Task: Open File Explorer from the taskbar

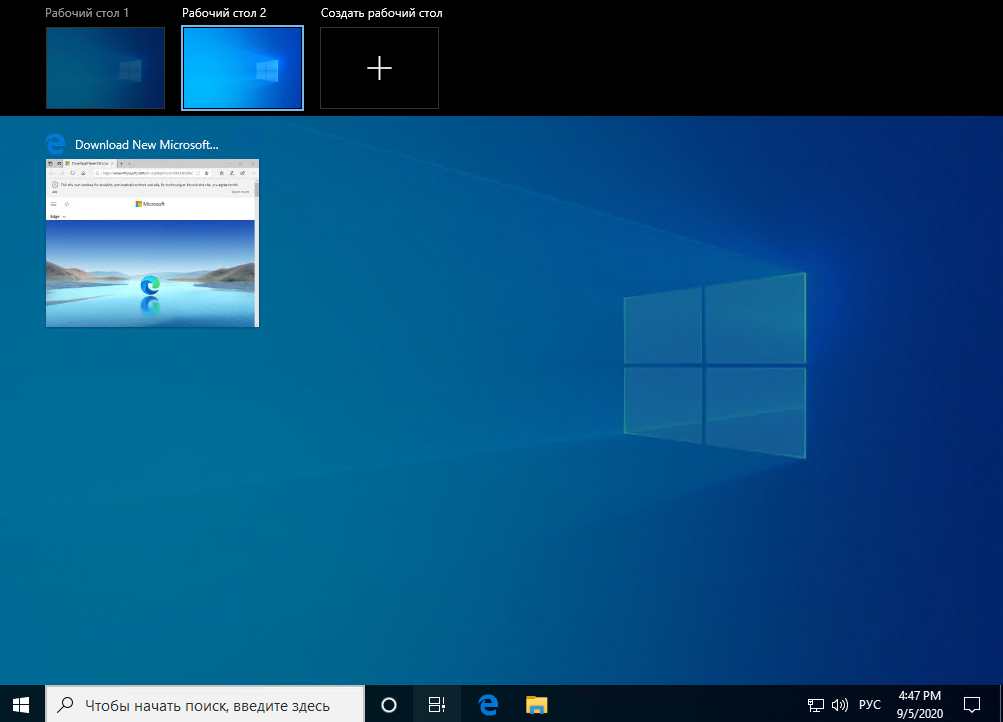Action: tap(537, 704)
